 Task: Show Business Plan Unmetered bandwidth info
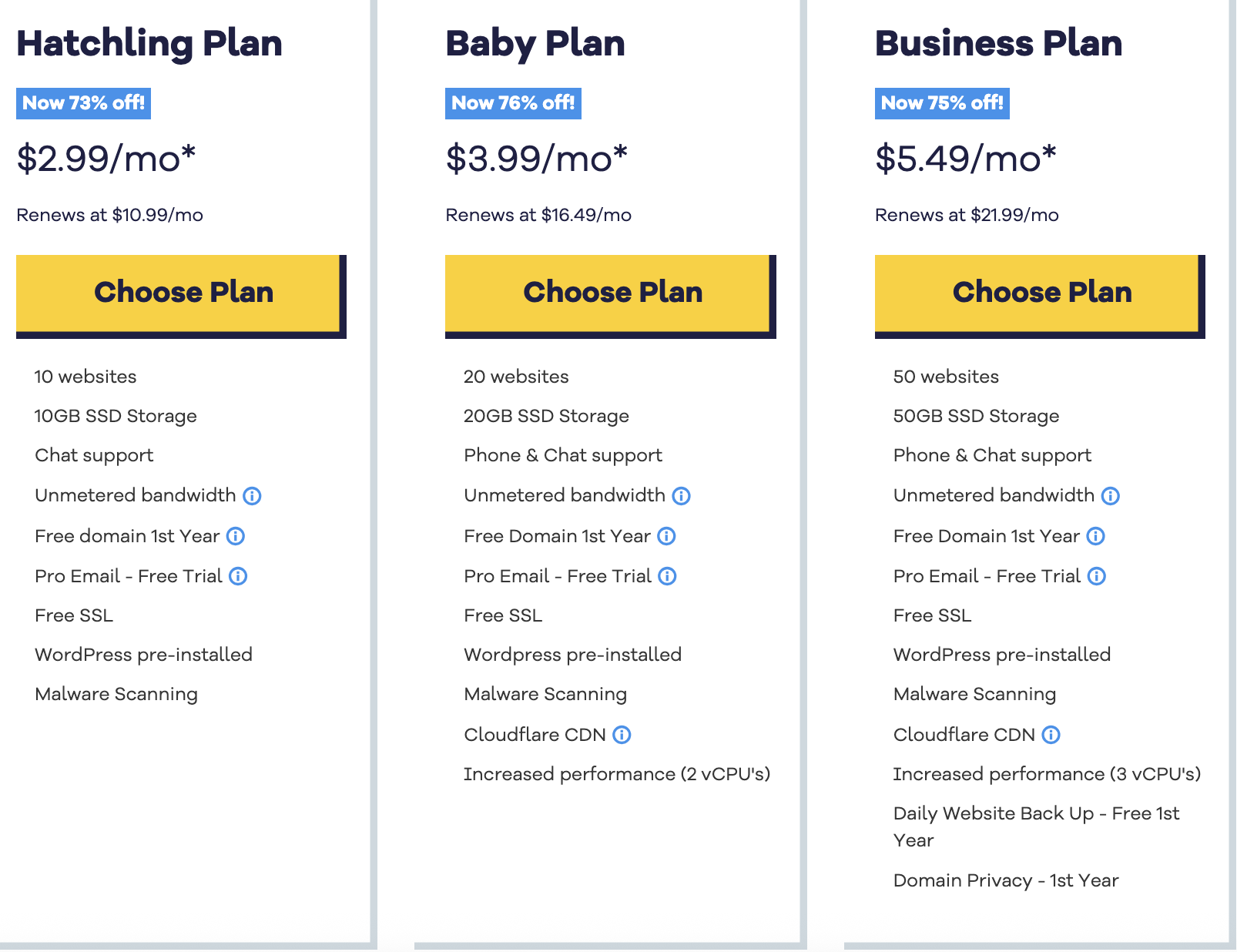[x=1110, y=496]
